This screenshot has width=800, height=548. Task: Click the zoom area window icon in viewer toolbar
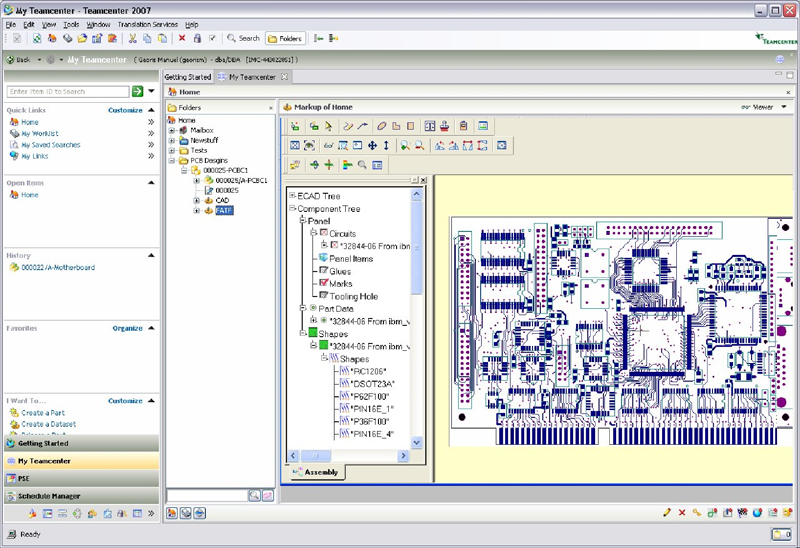[343, 145]
